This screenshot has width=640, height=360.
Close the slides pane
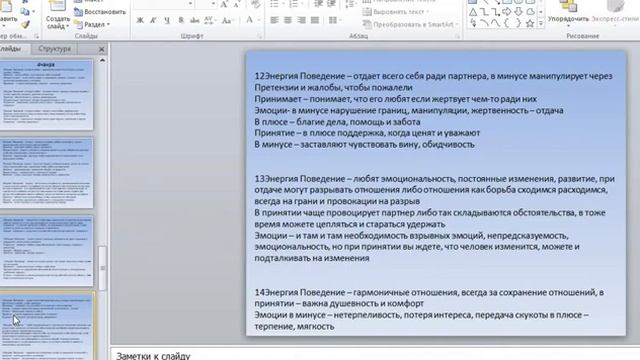click(102, 49)
